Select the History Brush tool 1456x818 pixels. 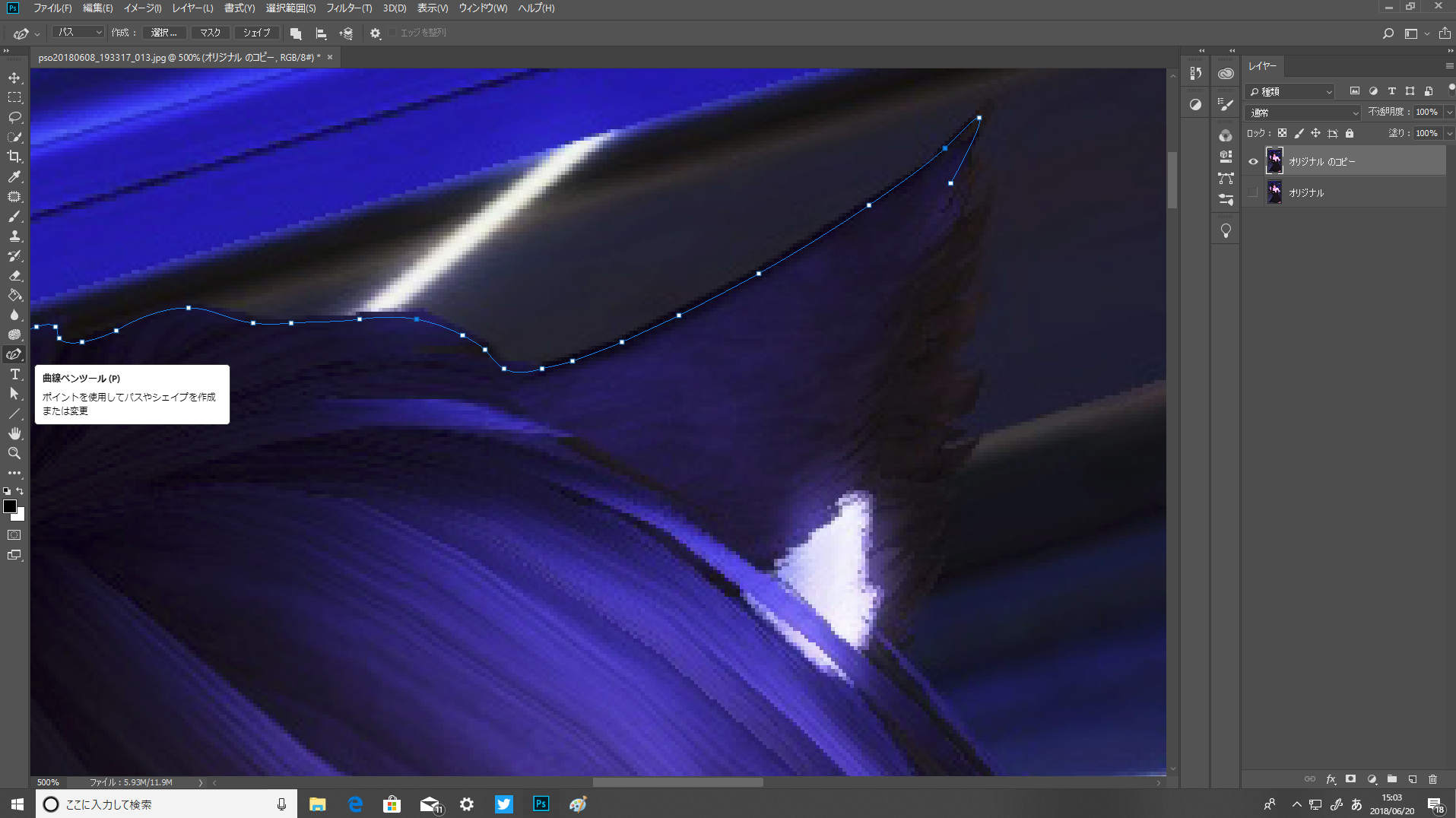14,255
